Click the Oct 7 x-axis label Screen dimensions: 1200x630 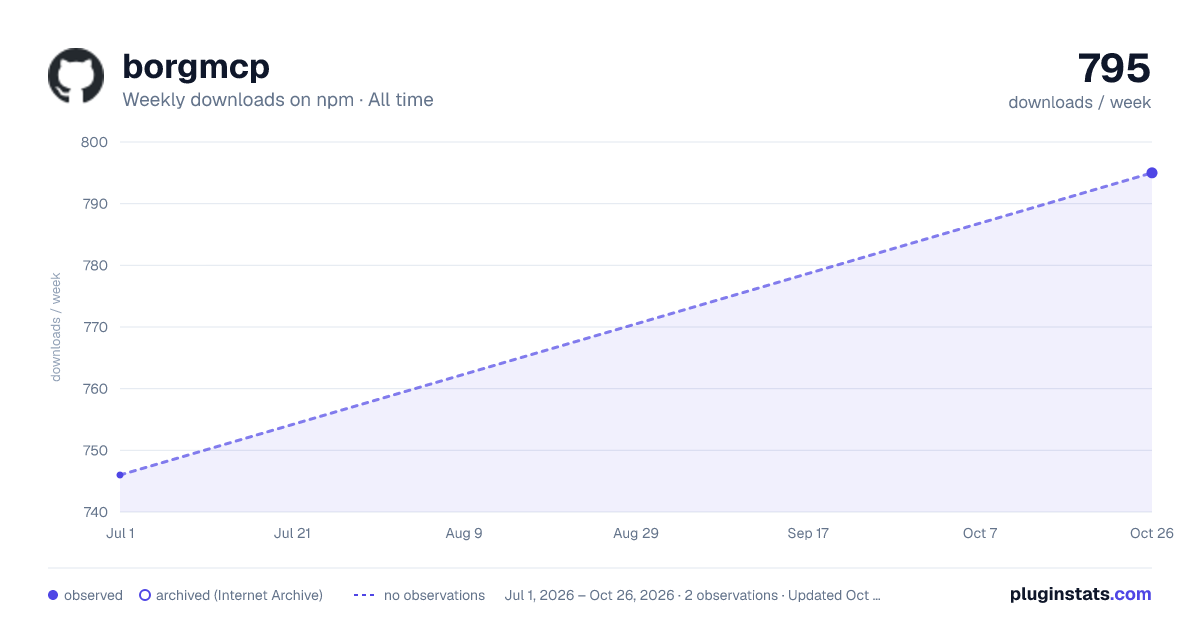(x=980, y=533)
